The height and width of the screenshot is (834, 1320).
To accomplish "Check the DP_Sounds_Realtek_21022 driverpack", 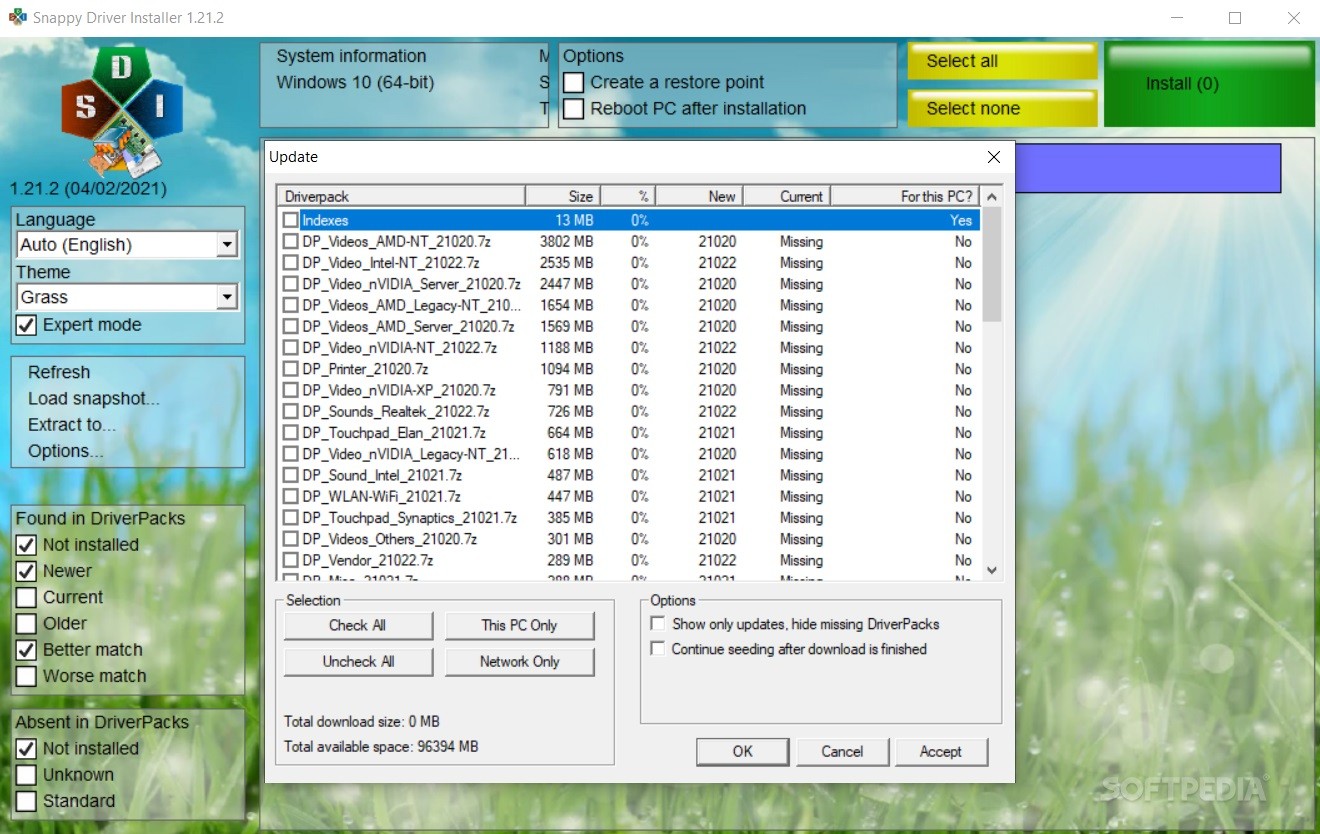I will [290, 411].
